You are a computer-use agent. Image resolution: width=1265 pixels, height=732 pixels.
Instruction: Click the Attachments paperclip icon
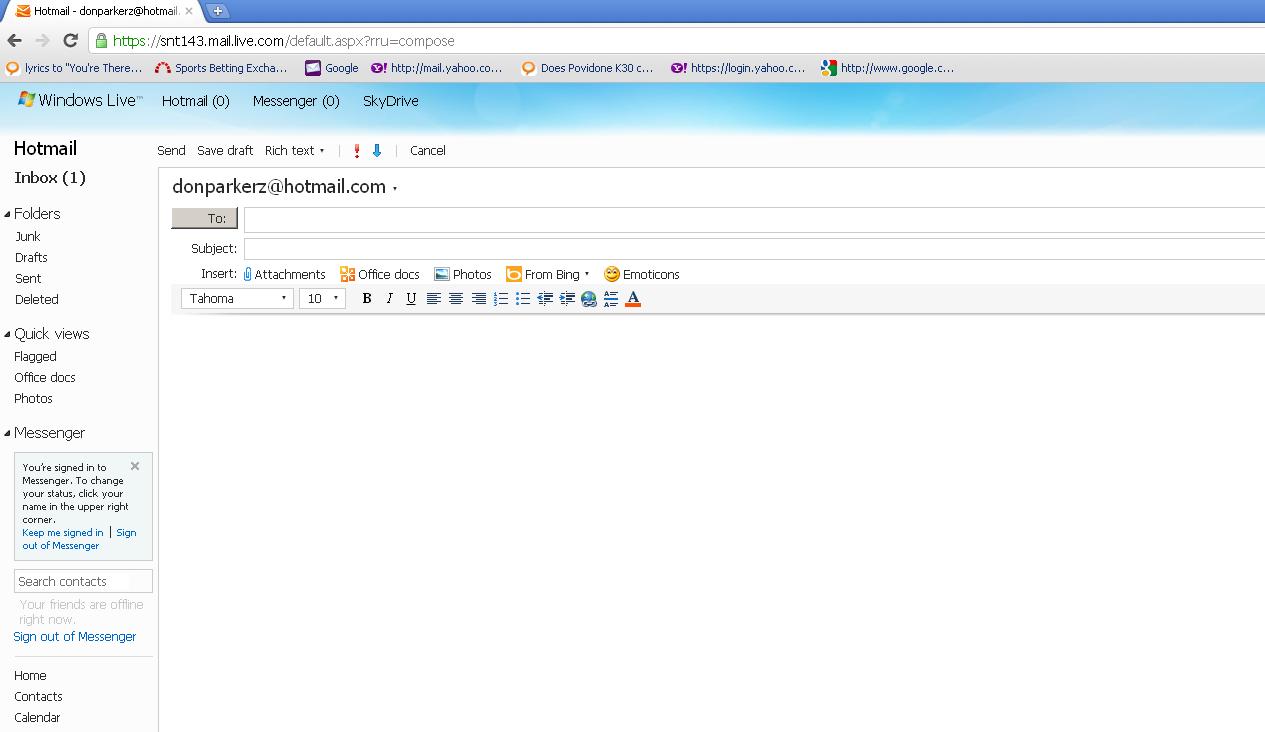[x=248, y=274]
